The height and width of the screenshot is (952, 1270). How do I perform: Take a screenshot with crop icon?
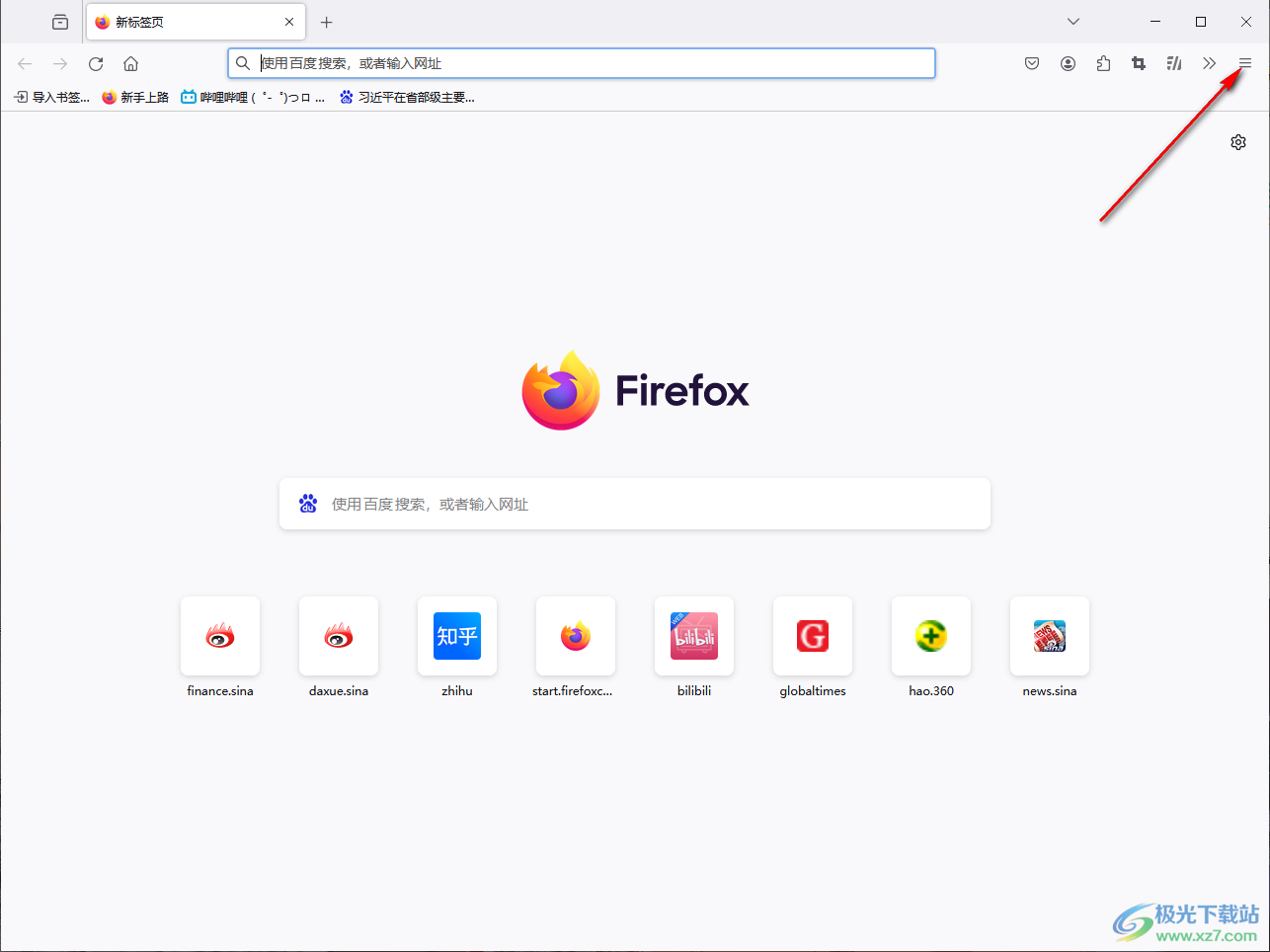pyautogui.click(x=1139, y=63)
